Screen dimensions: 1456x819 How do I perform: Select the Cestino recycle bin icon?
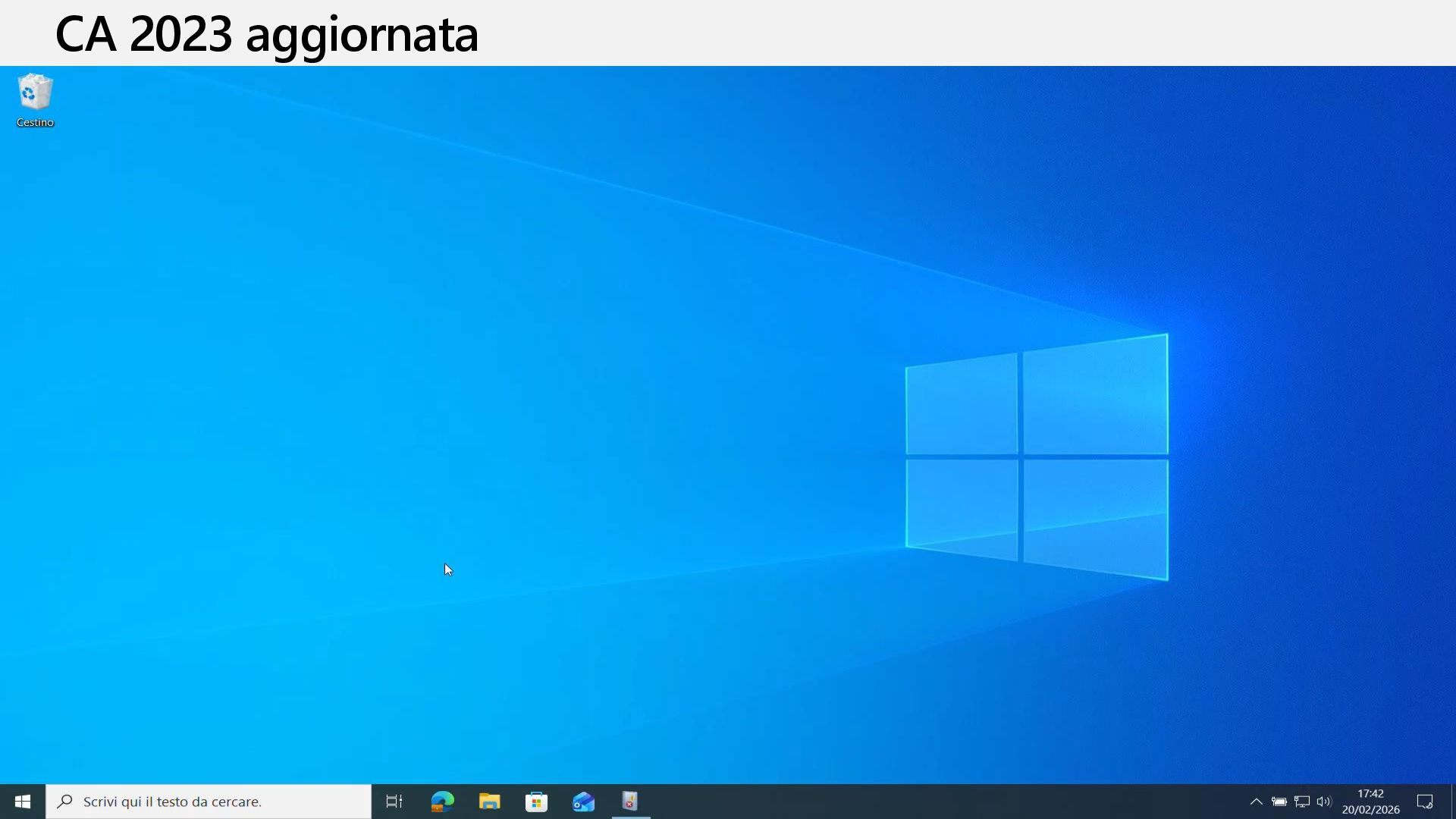pos(35,92)
